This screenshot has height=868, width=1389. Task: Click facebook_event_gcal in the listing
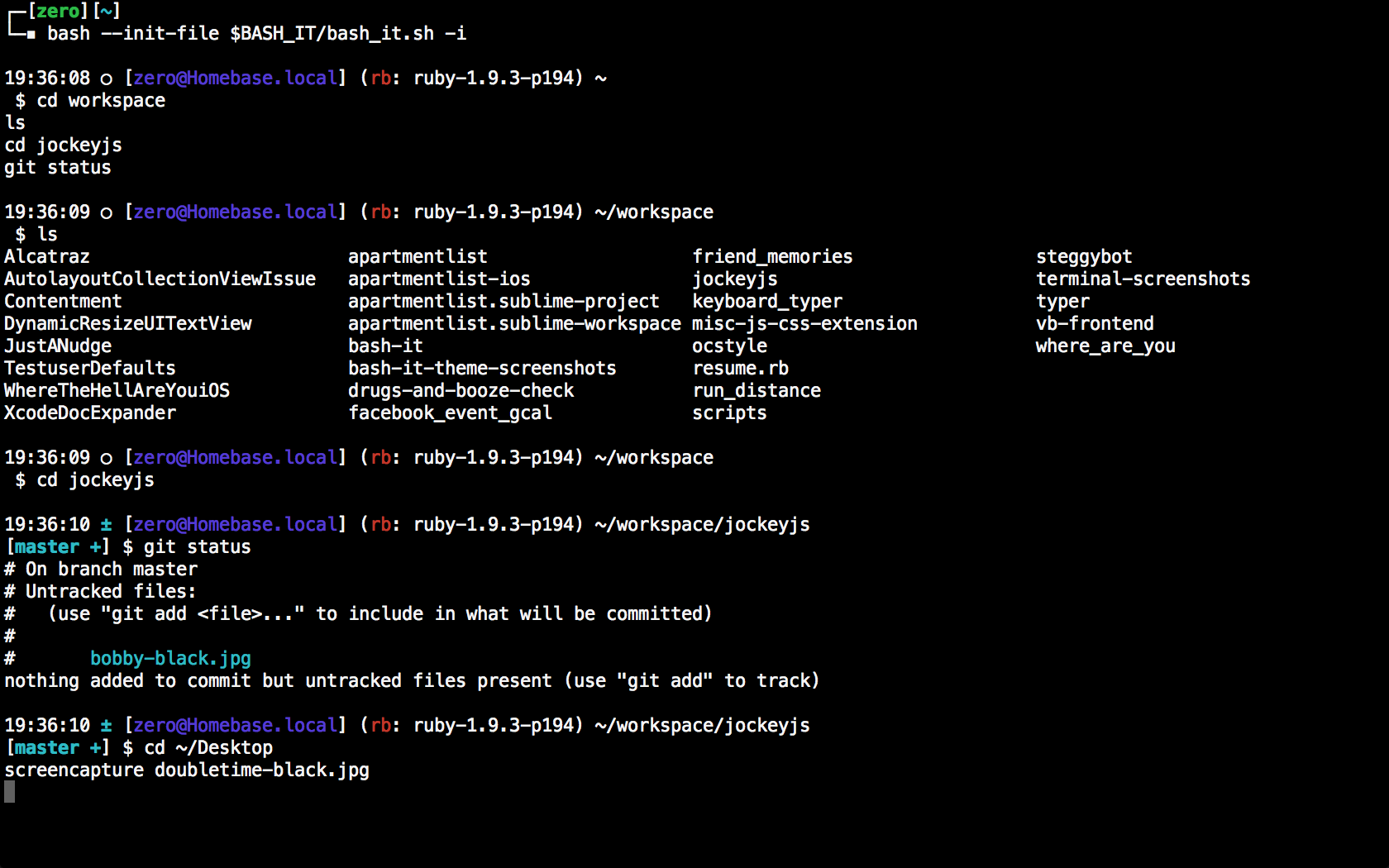pyautogui.click(x=450, y=413)
